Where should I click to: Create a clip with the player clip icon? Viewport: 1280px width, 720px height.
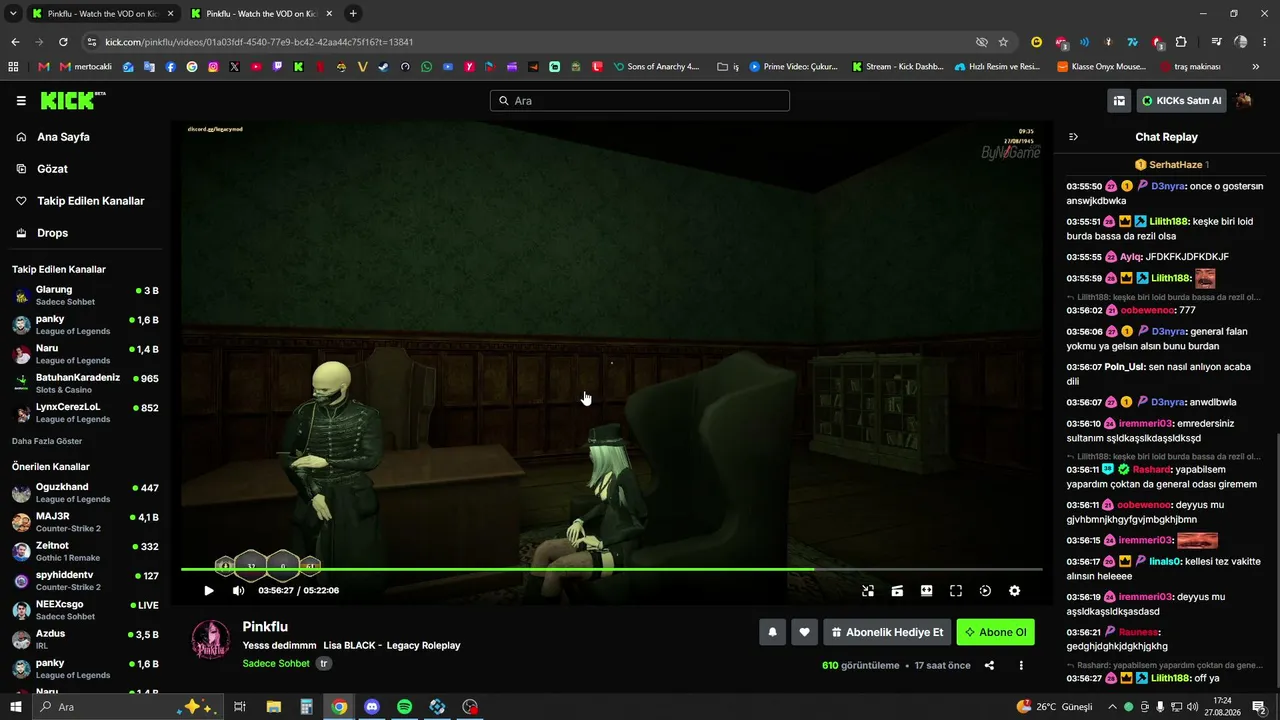click(x=897, y=591)
